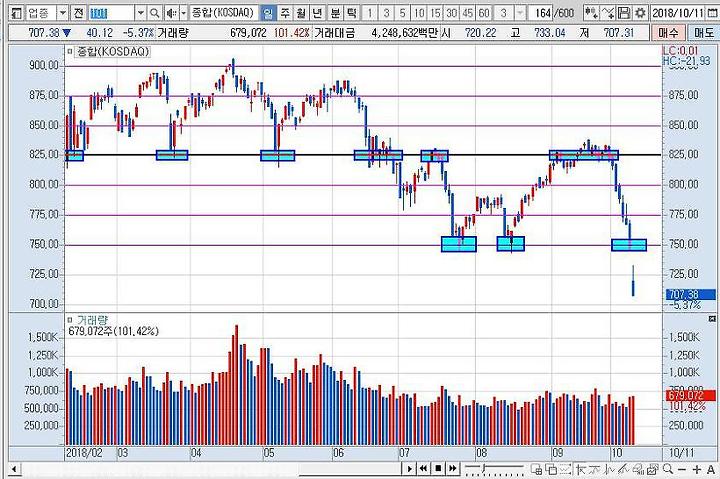Click the chart layout icon at toolbar start

(x=15, y=13)
